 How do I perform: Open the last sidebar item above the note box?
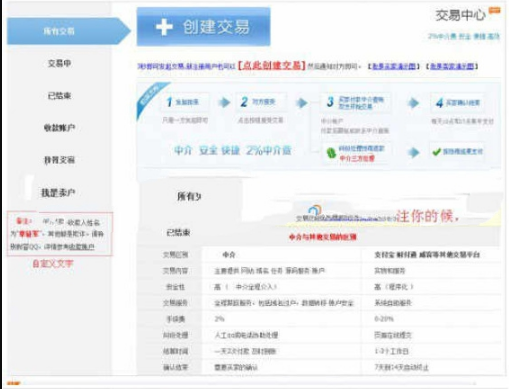[x=58, y=192]
